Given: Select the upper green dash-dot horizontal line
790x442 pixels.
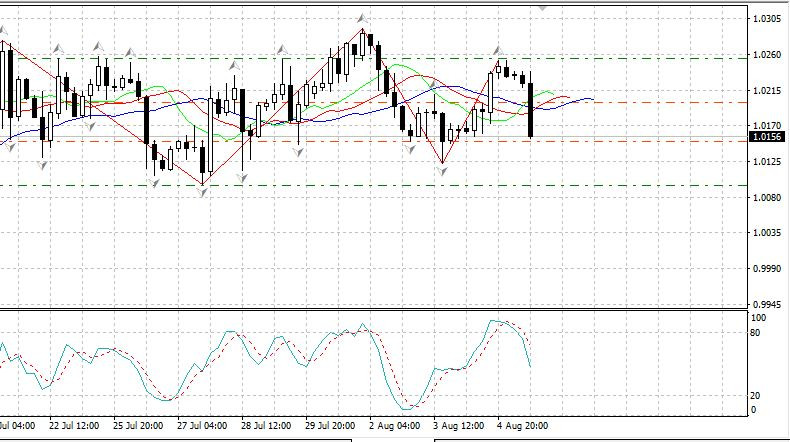Looking at the screenshot, I should pyautogui.click(x=373, y=58).
